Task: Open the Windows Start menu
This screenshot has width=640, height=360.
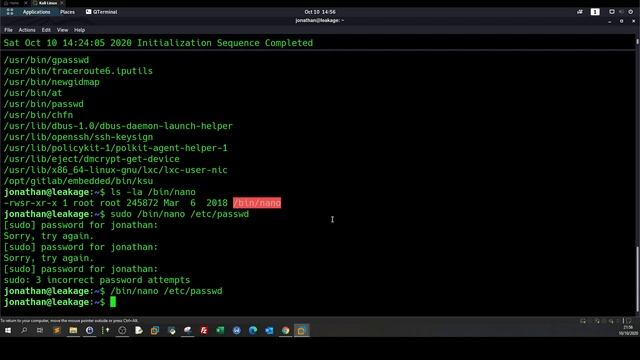Action: pos(8,331)
